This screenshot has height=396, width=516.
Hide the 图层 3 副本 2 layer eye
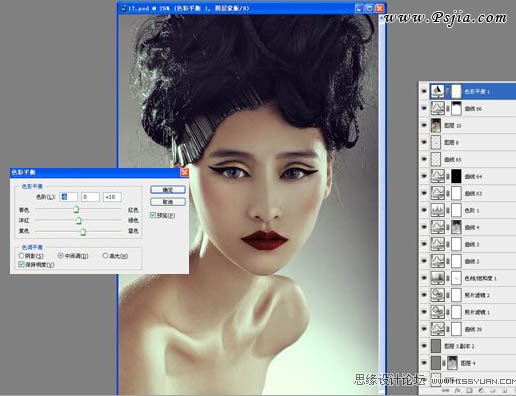click(x=424, y=346)
